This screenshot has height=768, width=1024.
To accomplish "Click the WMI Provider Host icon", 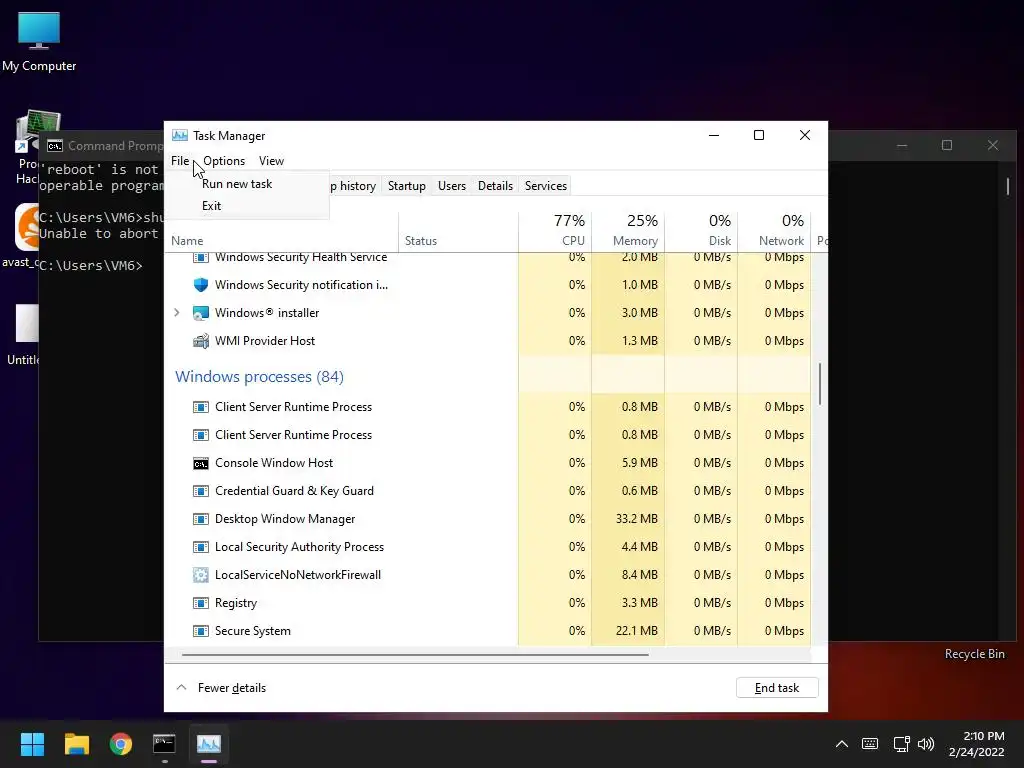I will [200, 341].
